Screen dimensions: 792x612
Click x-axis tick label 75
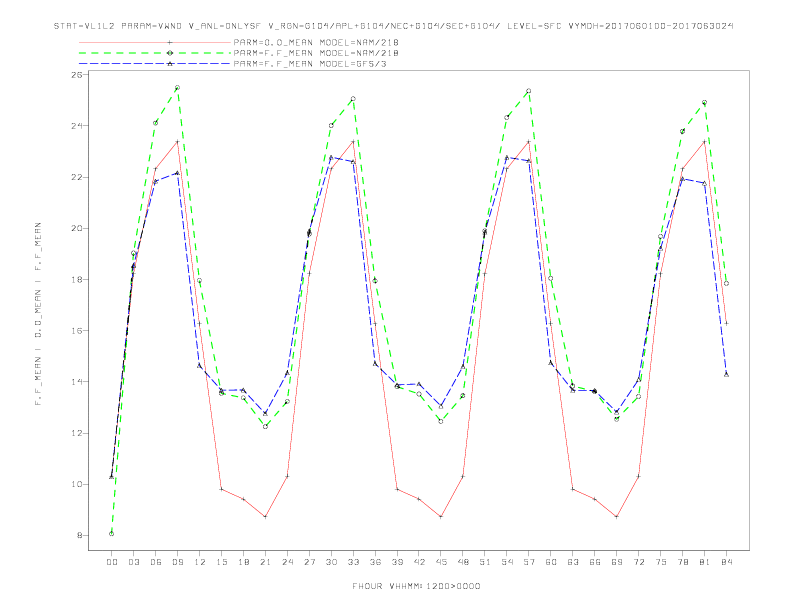(x=661, y=562)
